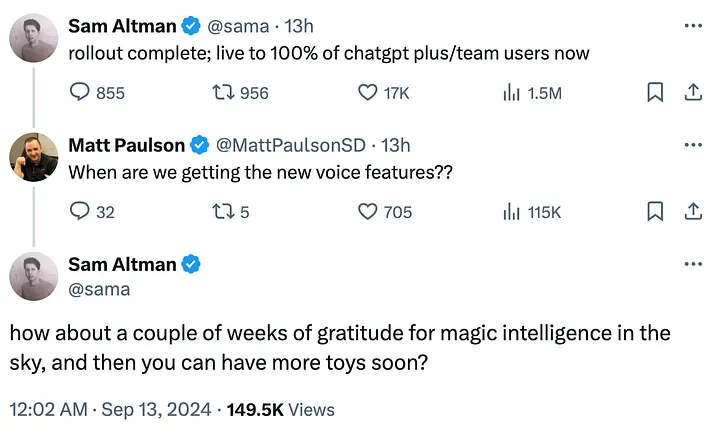Open the @sama handle in main tweet
The height and width of the screenshot is (436, 720).
(x=99, y=289)
